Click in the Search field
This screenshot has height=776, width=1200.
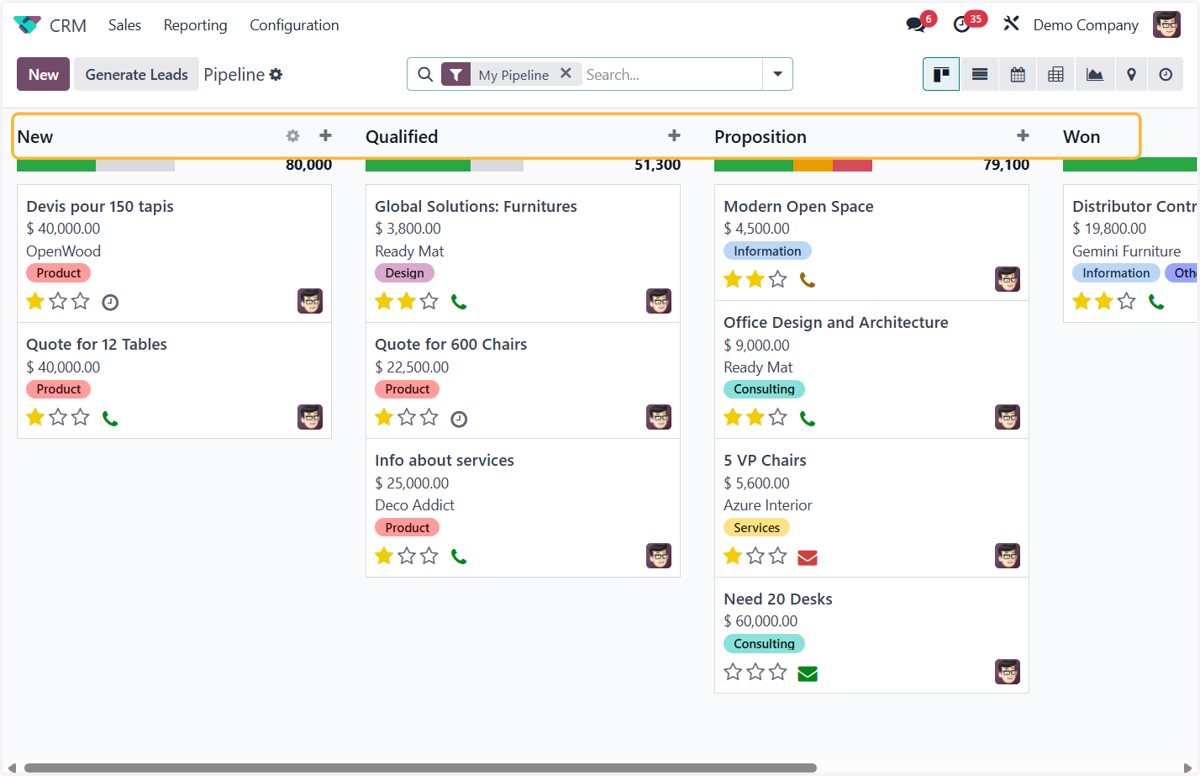point(671,74)
